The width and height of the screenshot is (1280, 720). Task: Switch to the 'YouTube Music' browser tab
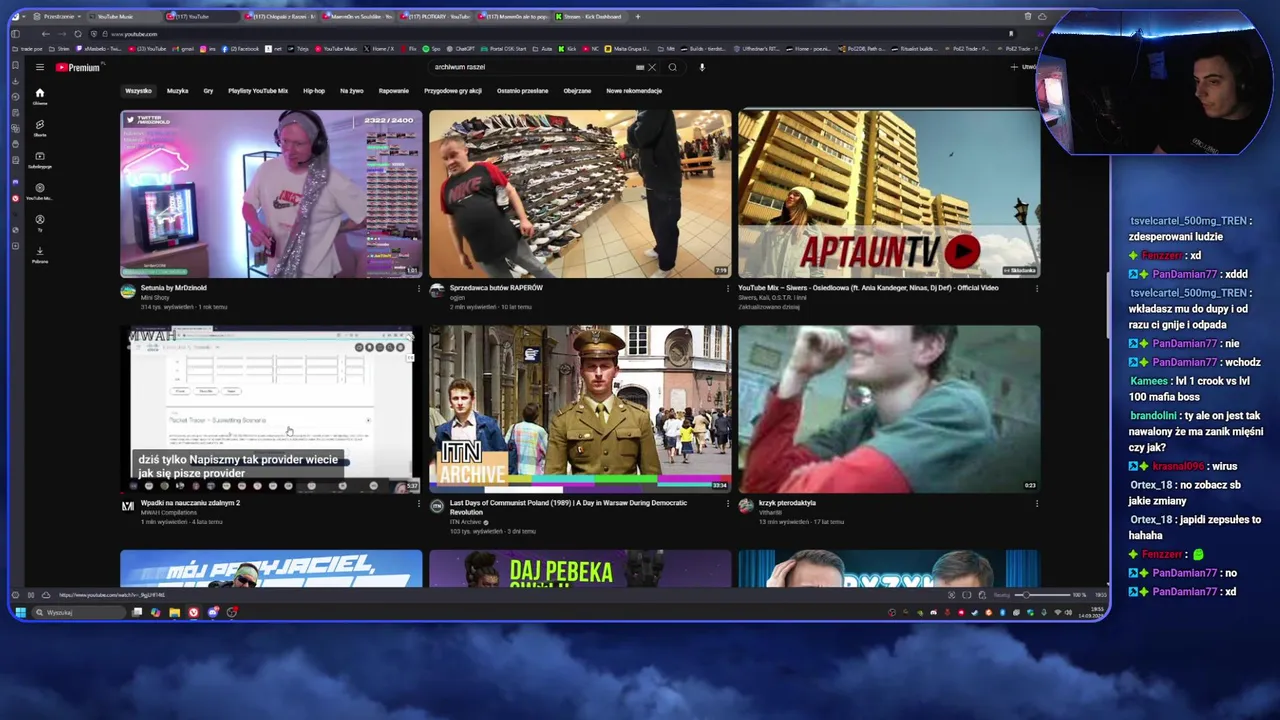124,17
